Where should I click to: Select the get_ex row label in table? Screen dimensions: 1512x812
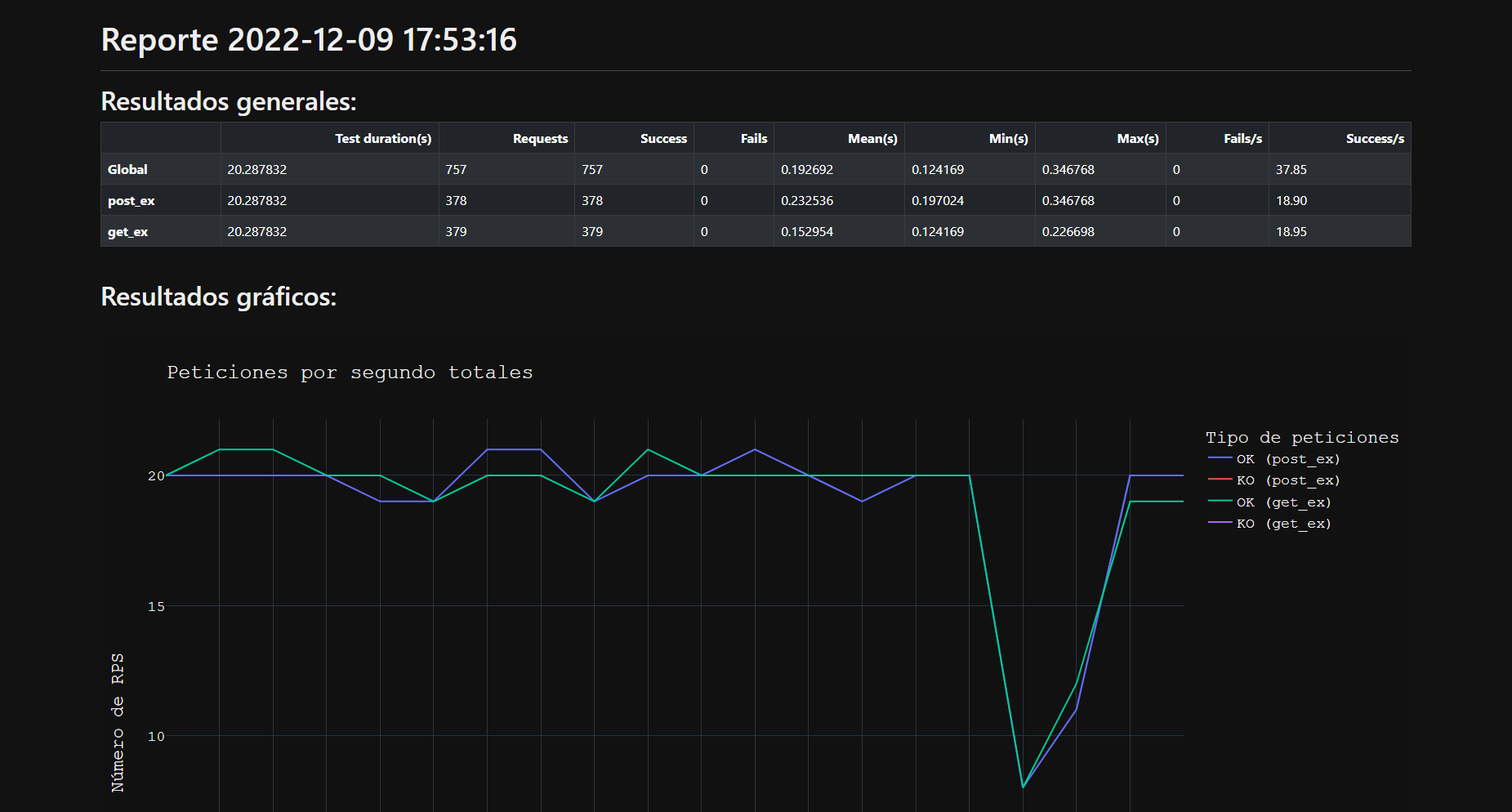[x=127, y=232]
